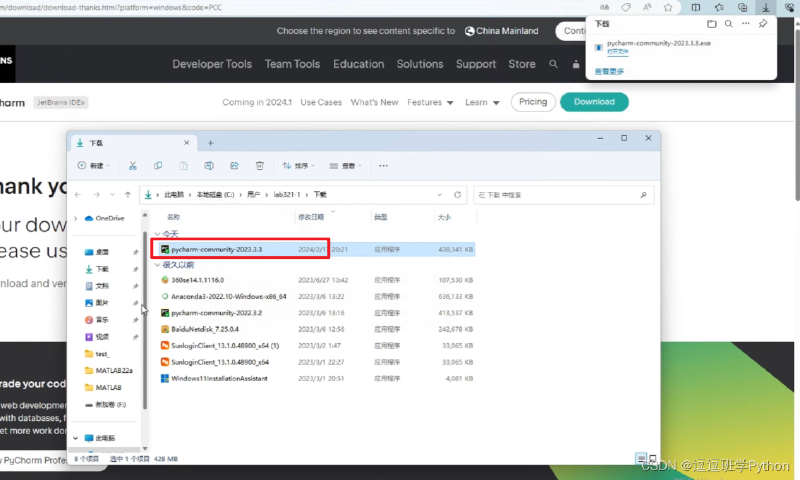Open Developer Tools menu on JetBrains site

tap(212, 64)
